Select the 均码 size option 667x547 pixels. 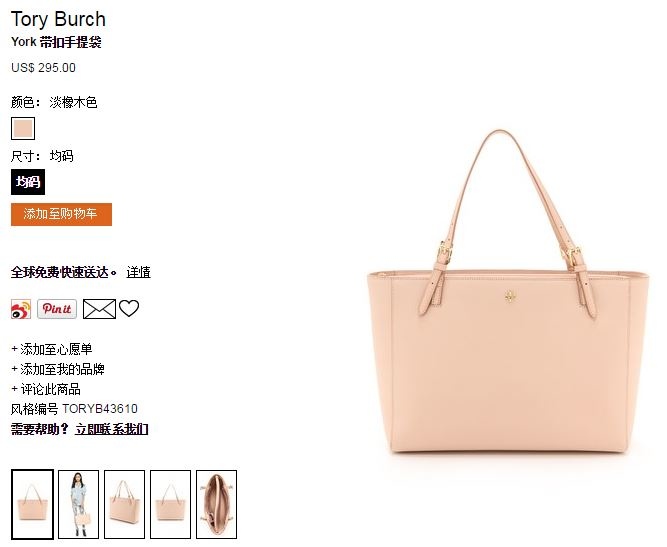(x=28, y=182)
